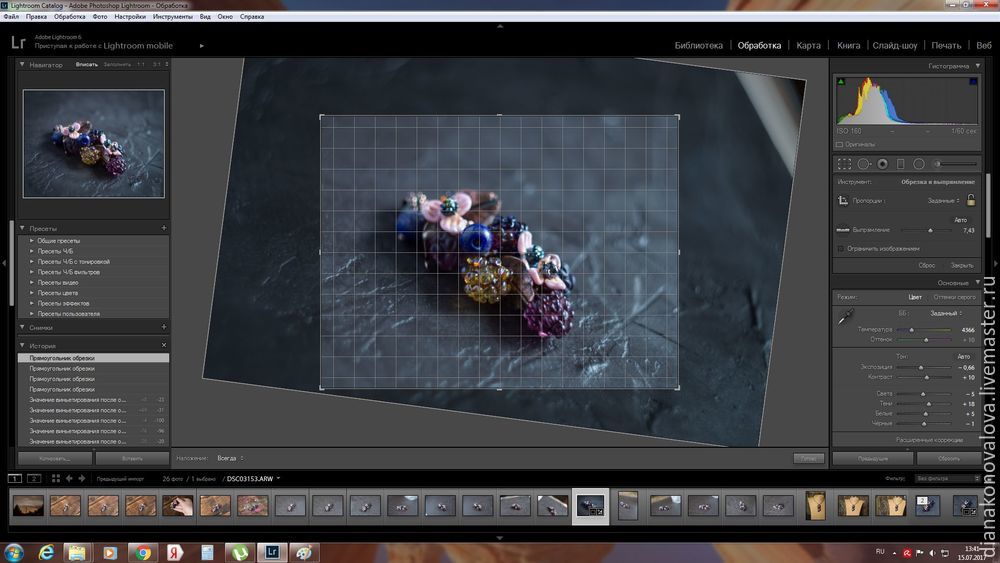The height and width of the screenshot is (563, 1000).
Task: Choose the Graduated Filter tool
Action: tap(900, 163)
